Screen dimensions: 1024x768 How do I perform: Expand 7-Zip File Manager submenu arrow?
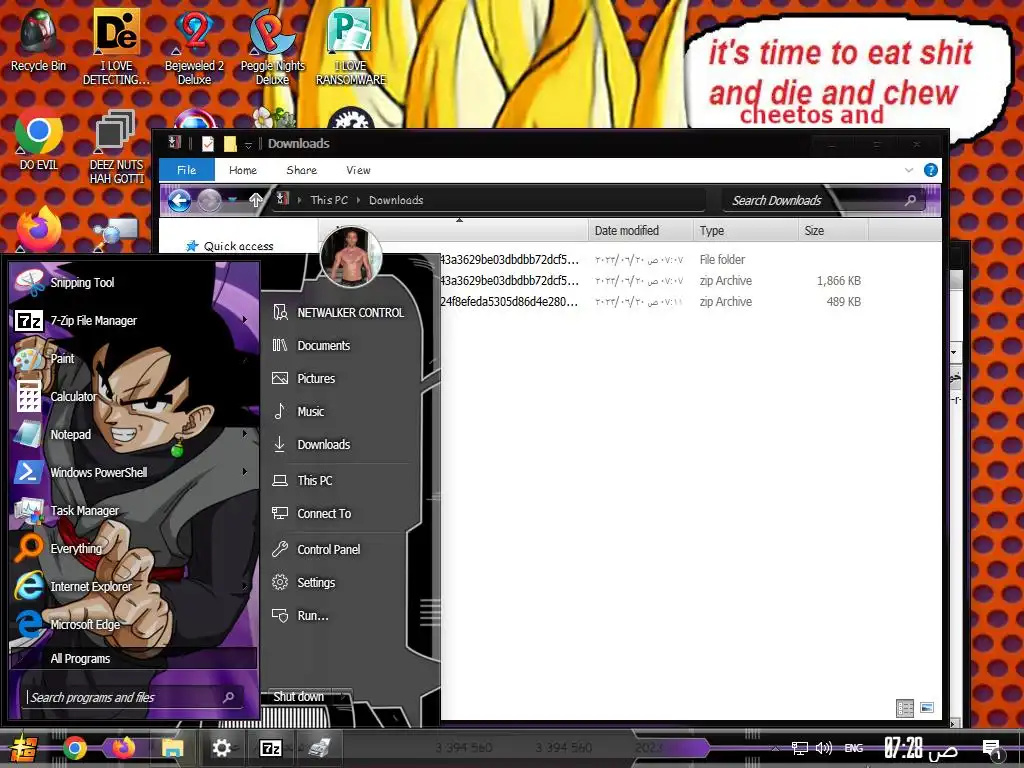coord(245,320)
